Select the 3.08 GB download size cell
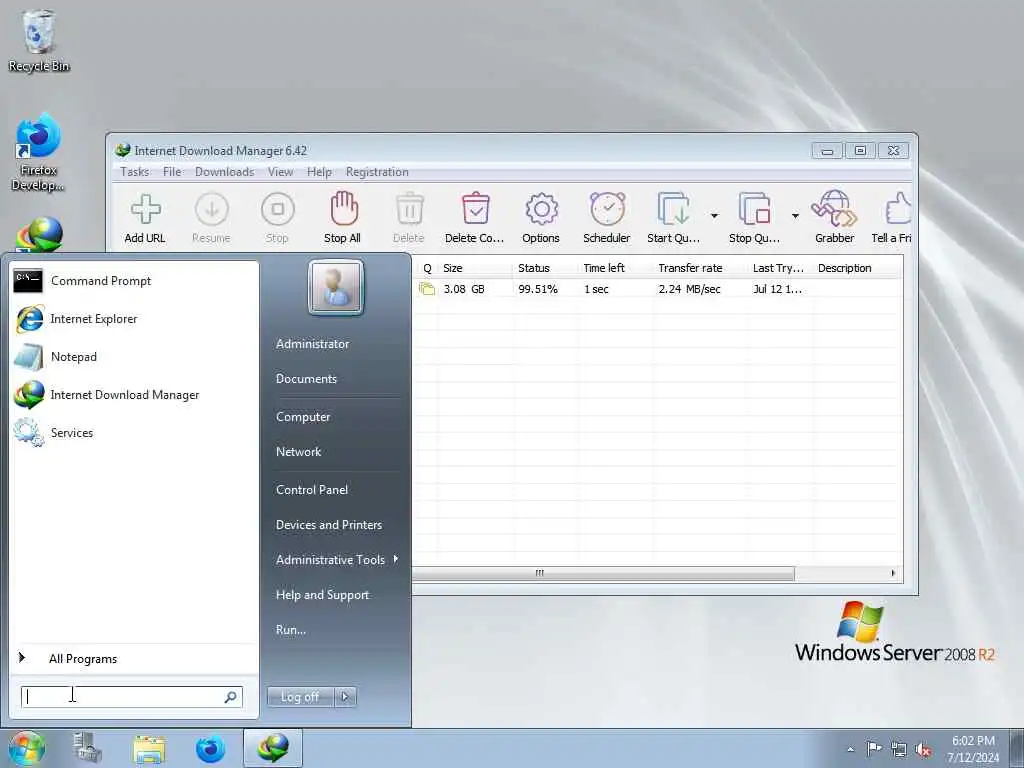 [464, 289]
